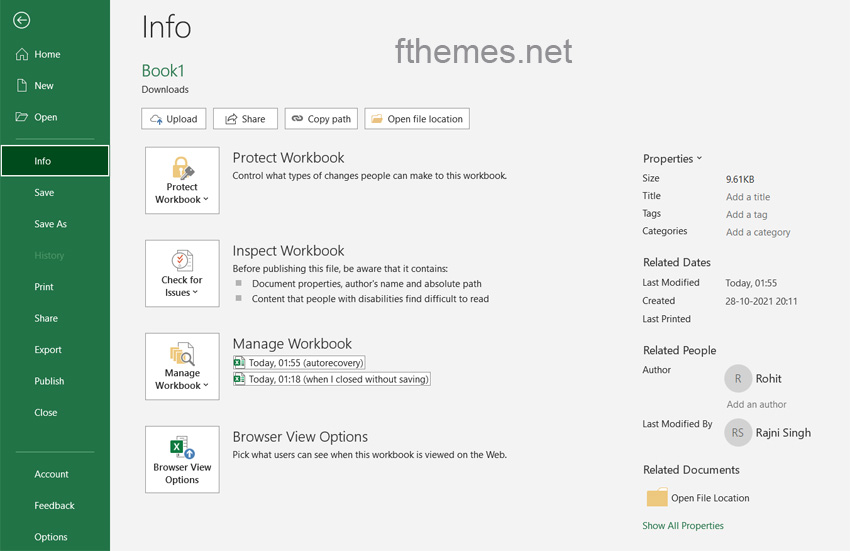Click the Rajni Singh RS avatar
The width and height of the screenshot is (850, 551).
738,433
